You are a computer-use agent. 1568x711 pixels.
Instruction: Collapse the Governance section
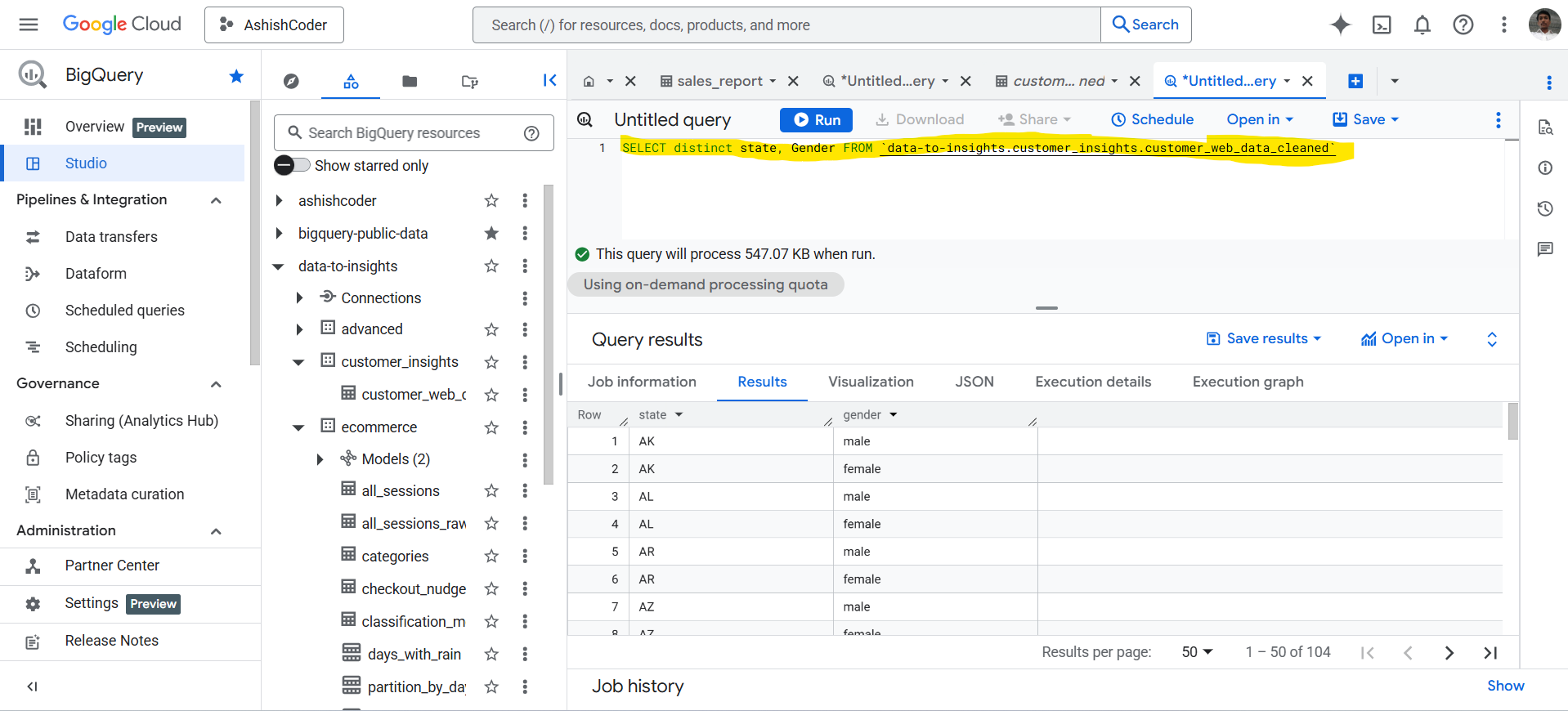tap(216, 384)
